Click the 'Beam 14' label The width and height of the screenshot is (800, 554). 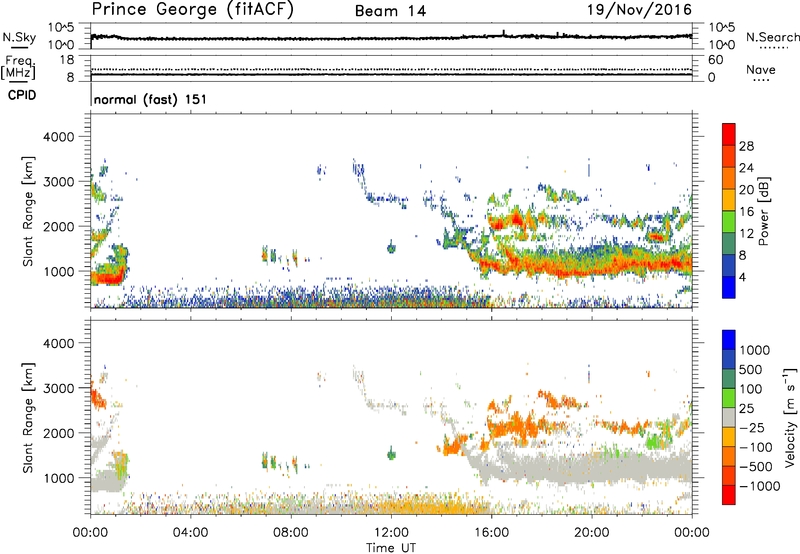[x=390, y=11]
